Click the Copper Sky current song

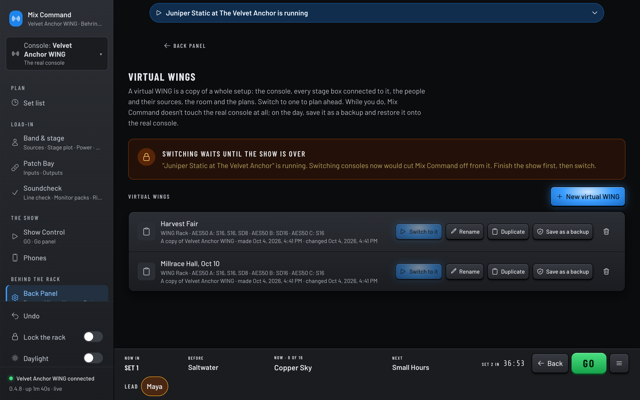pos(293,368)
